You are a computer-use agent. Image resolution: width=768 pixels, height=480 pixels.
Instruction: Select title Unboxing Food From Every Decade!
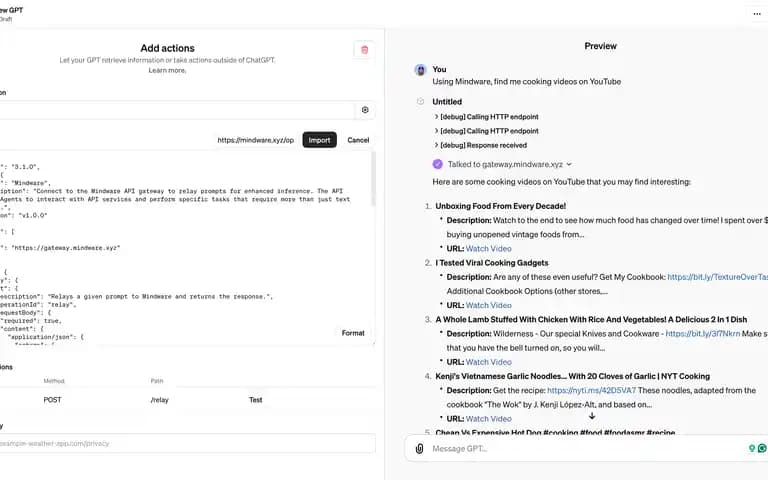tap(501, 206)
